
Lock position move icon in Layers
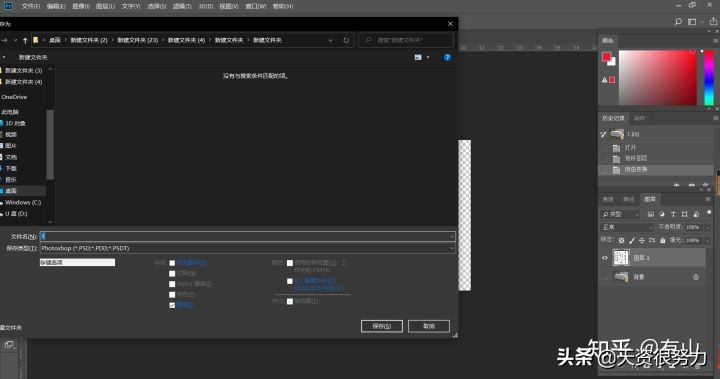click(641, 240)
